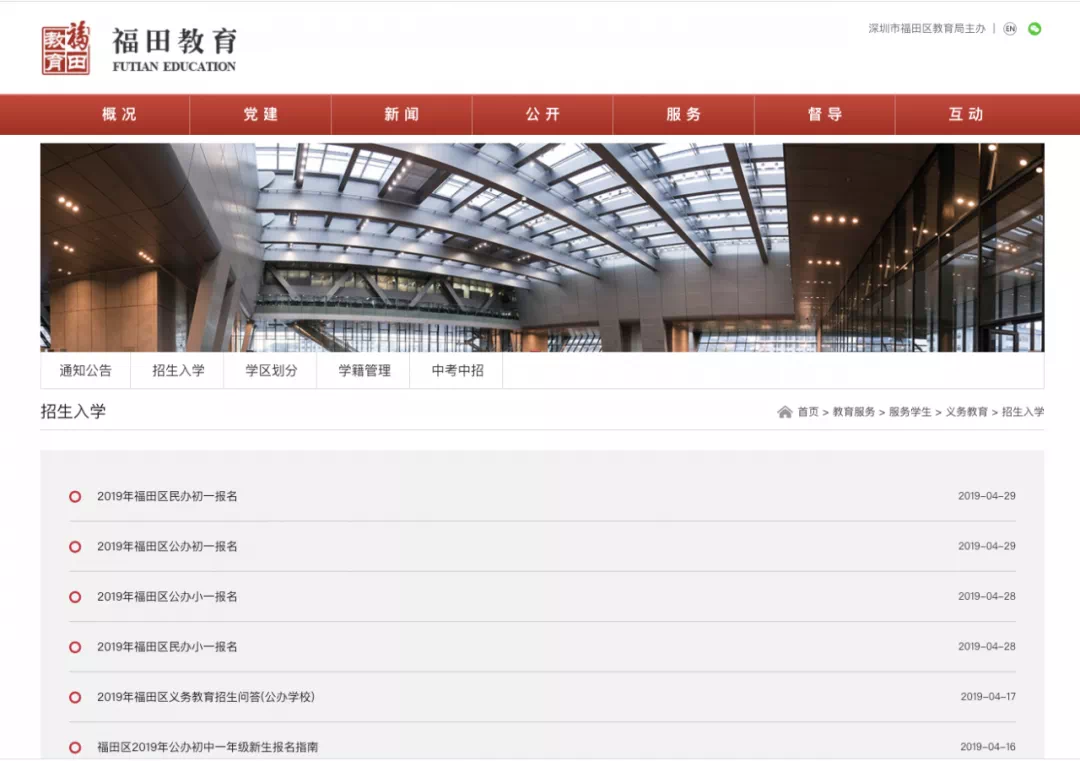Expand the 新闻 navigation menu
This screenshot has height=761, width=1080.
(x=401, y=115)
